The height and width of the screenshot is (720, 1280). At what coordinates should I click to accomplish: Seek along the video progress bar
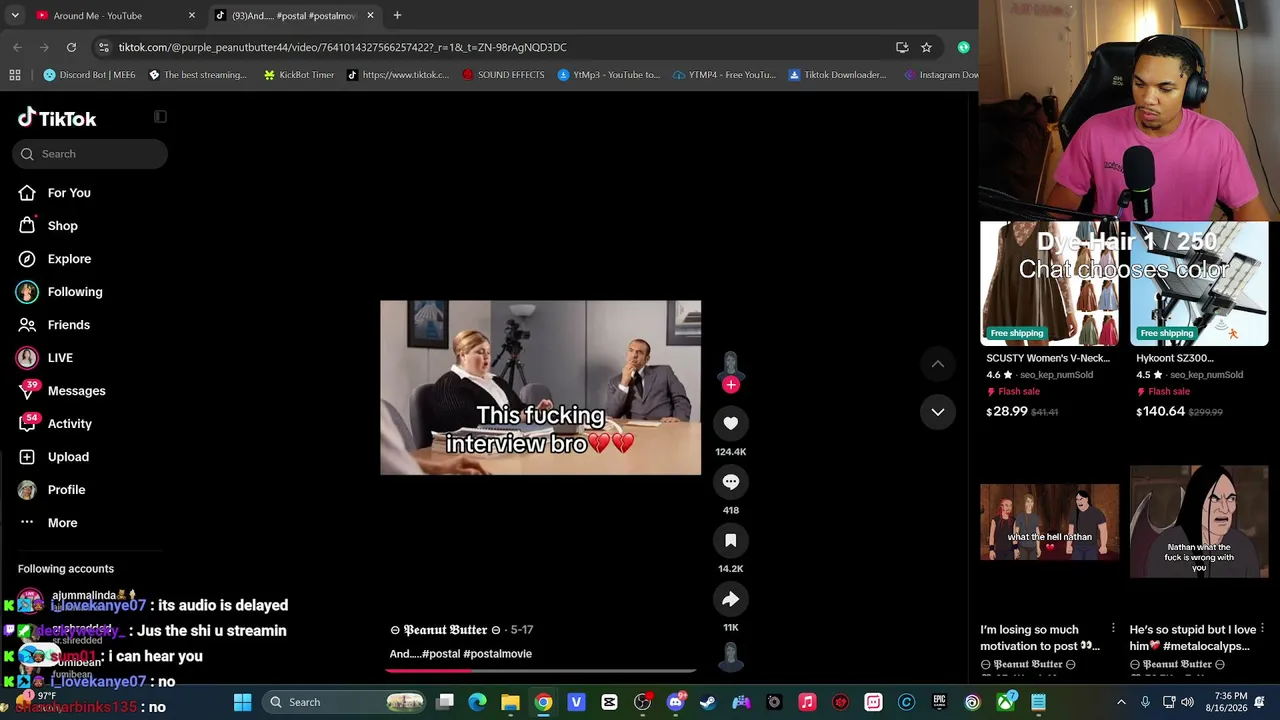pyautogui.click(x=541, y=671)
